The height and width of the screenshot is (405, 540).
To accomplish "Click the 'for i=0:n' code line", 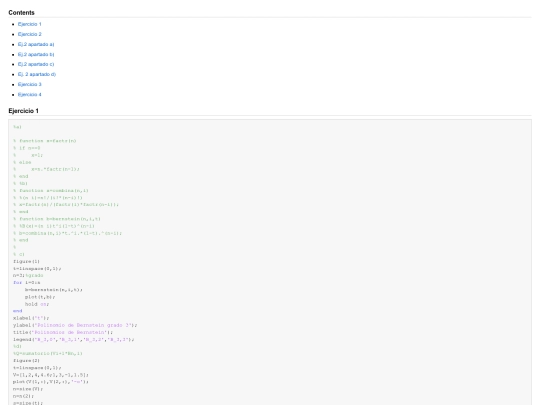I will [x=27, y=282].
